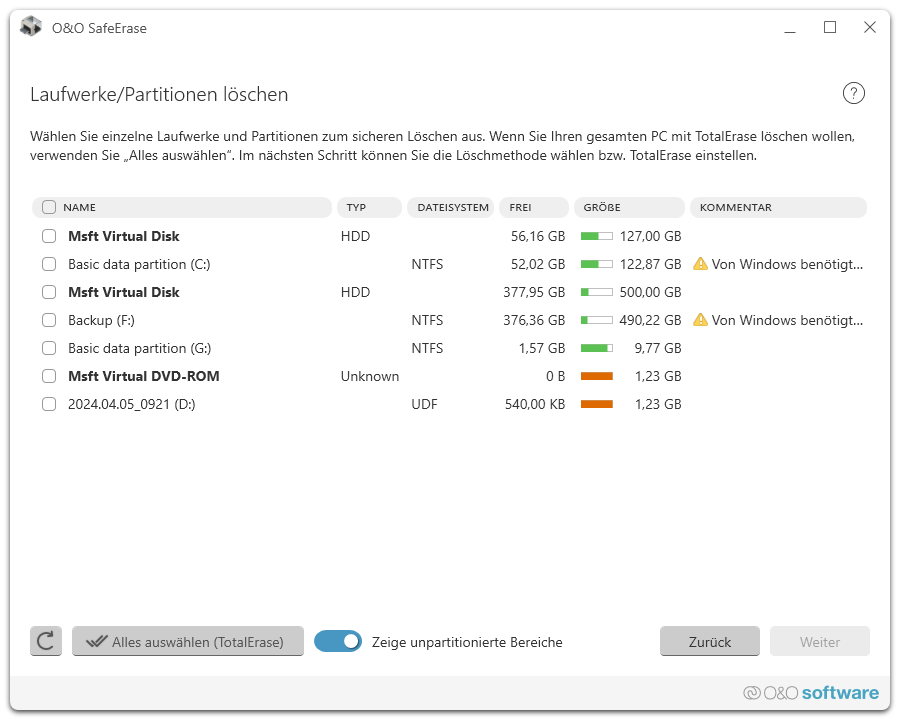Go back with the Zurück button
This screenshot has width=900, height=720.
709,642
